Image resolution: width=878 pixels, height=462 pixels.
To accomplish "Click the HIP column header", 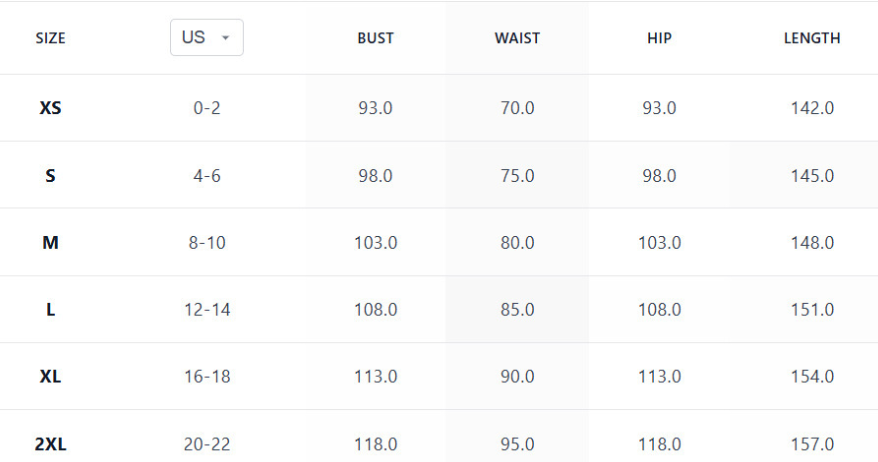I will (659, 39).
